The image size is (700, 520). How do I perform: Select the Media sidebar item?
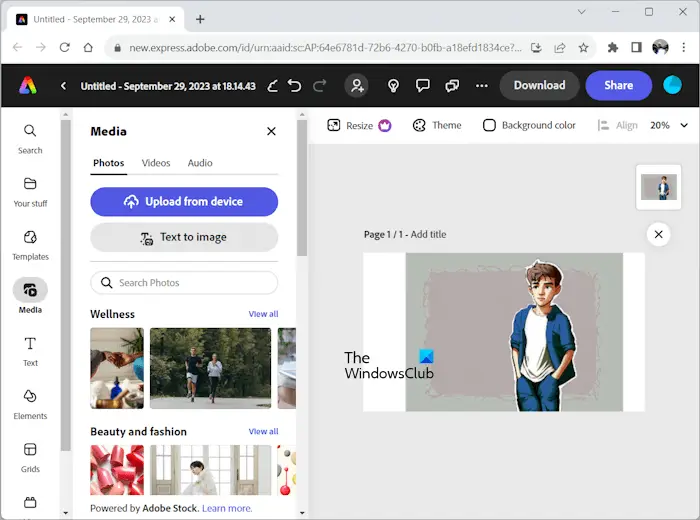click(30, 296)
